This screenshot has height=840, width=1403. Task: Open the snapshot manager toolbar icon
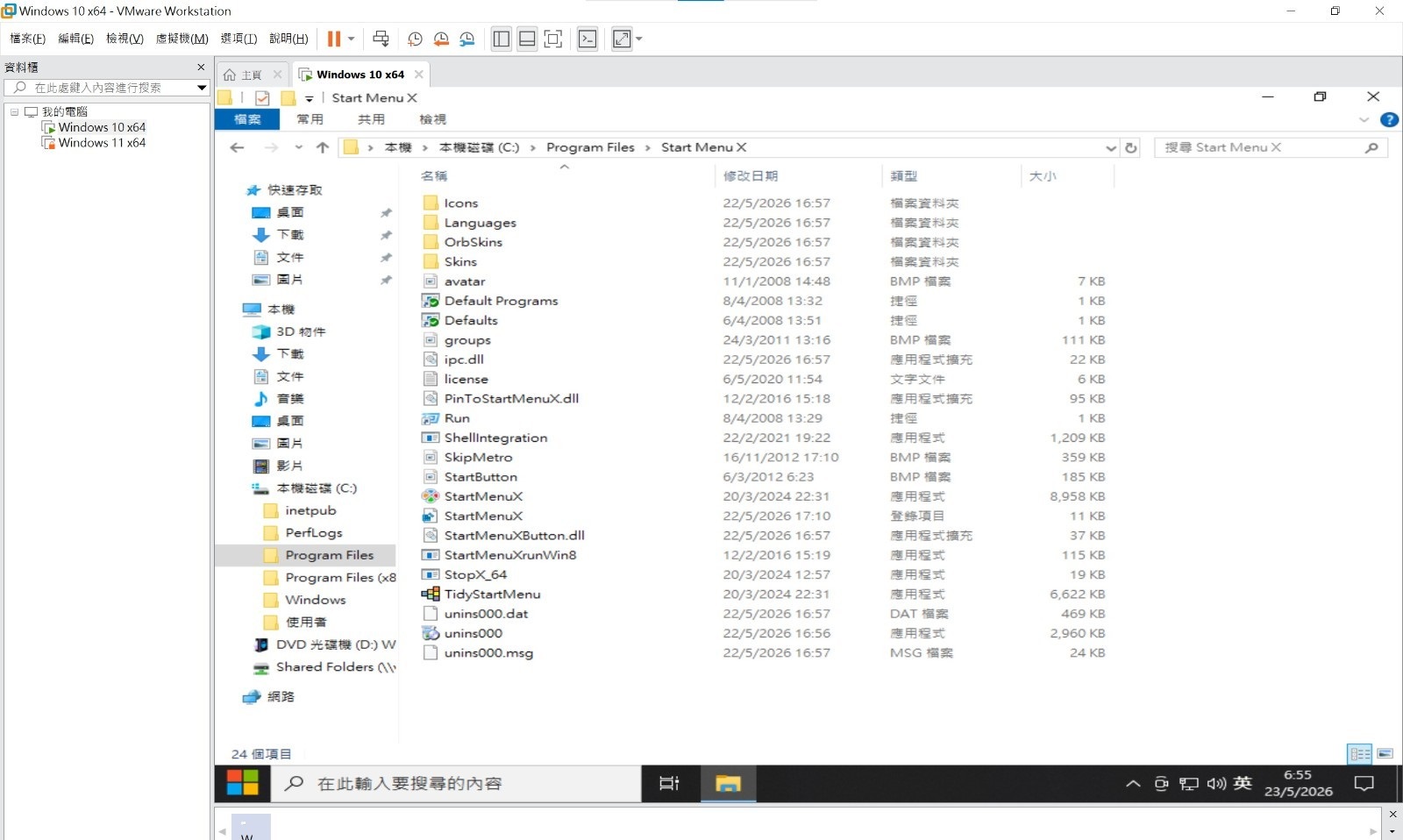point(467,39)
